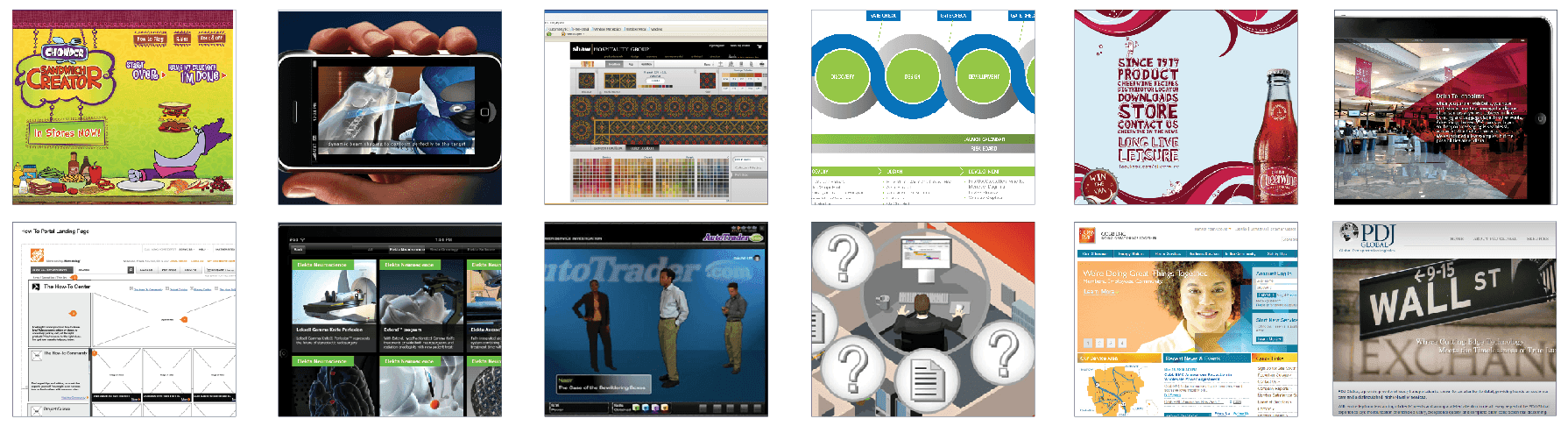Open the AutoTrader 3D characters thumbnail
Viewport: 1568px width, 426px height.
[x=655, y=320]
